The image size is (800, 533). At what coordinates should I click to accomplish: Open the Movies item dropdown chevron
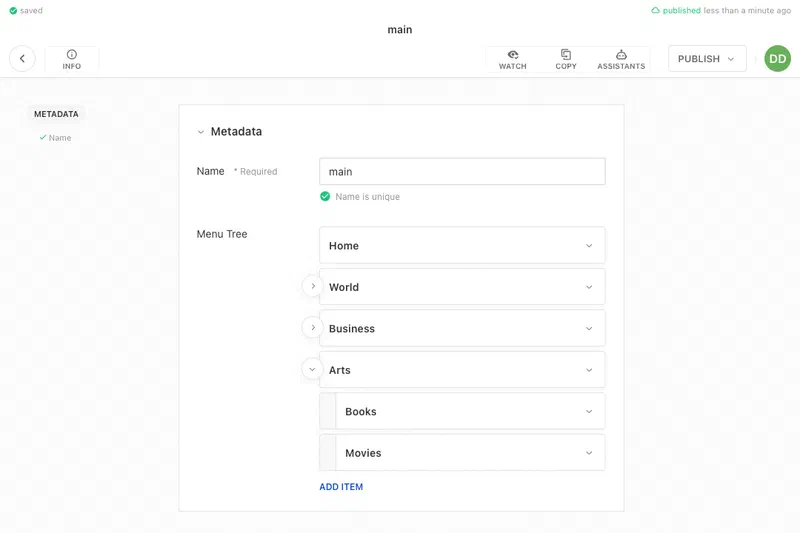tap(589, 453)
